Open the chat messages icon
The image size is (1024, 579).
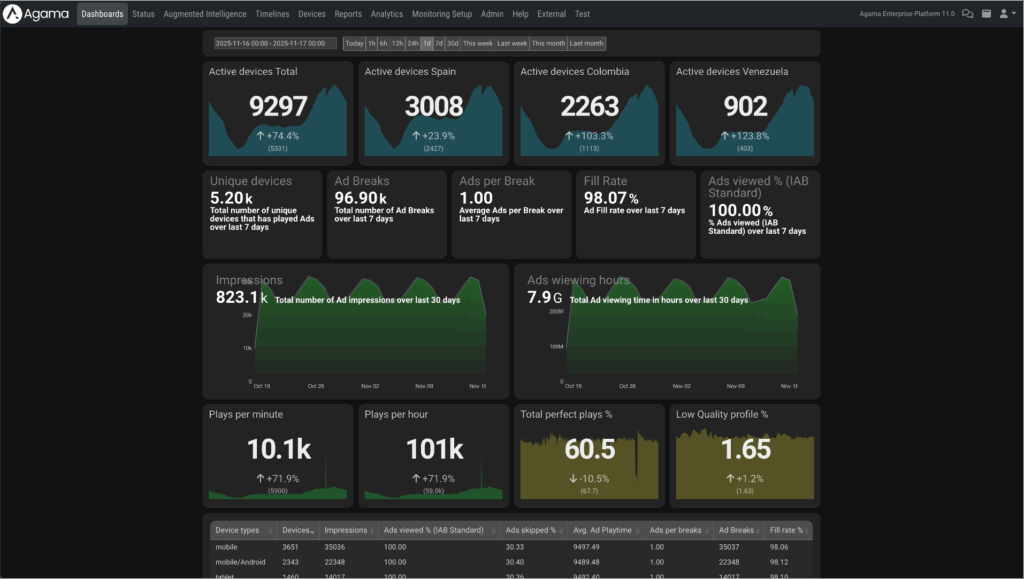click(967, 14)
